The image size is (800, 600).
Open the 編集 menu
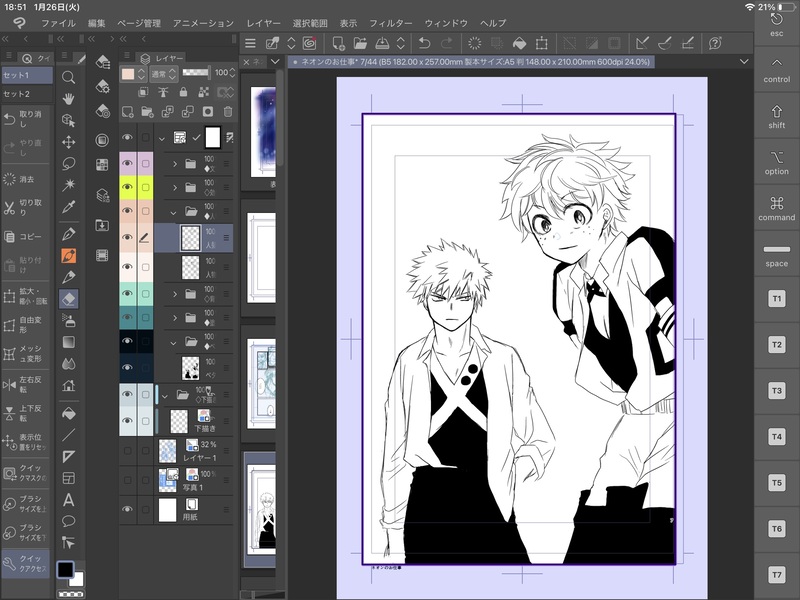point(96,23)
